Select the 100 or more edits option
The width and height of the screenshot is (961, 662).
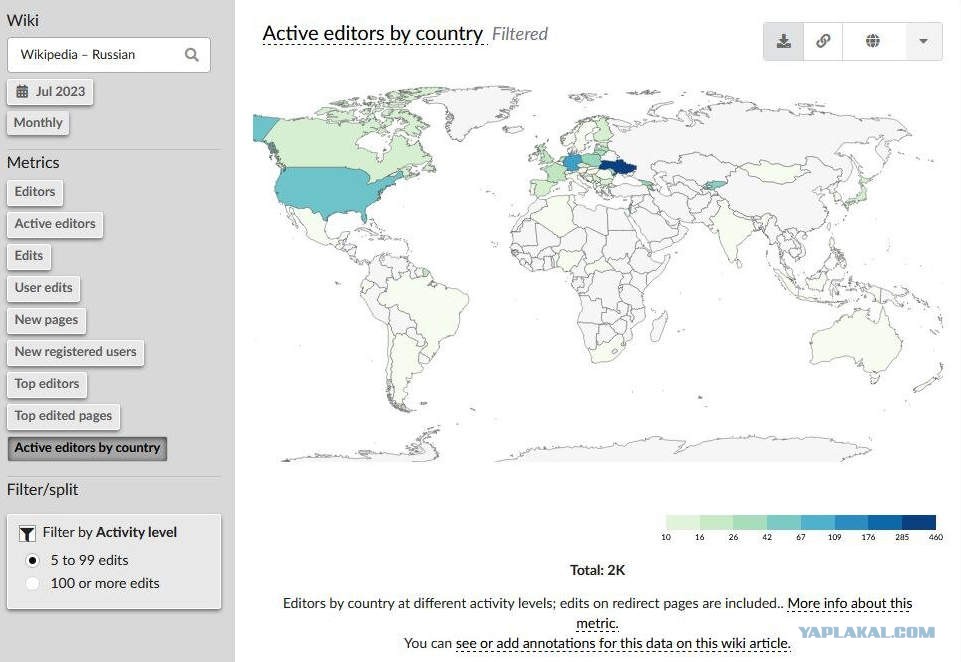click(x=32, y=584)
